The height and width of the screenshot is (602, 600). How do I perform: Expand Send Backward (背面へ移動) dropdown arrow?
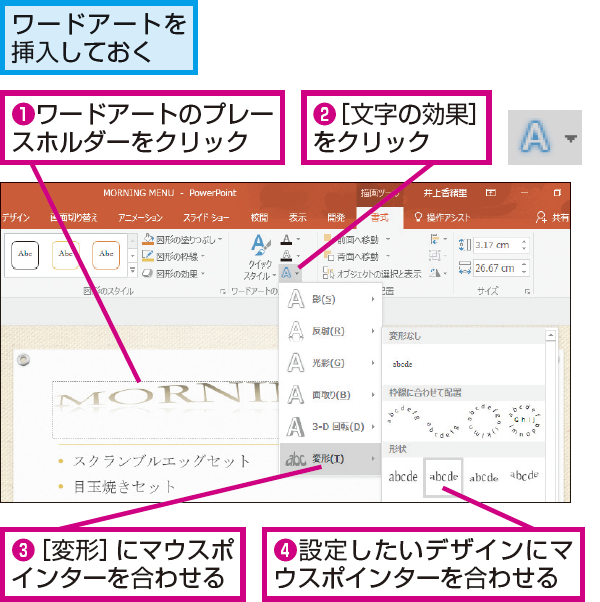(388, 256)
